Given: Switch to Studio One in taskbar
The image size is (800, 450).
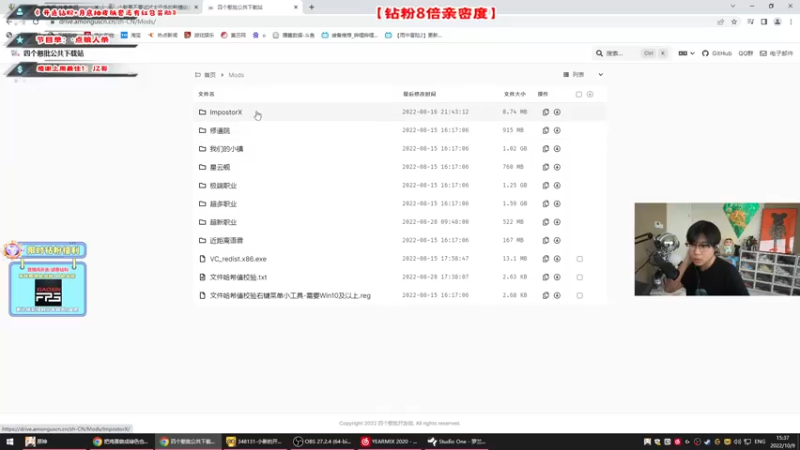Looking at the screenshot, I should point(457,442).
